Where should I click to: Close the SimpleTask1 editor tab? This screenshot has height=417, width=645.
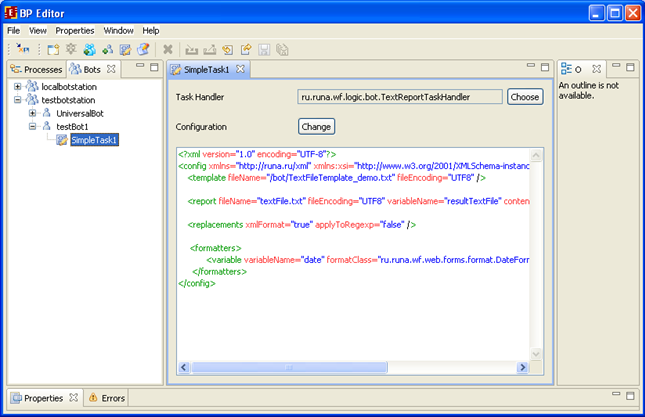click(240, 69)
